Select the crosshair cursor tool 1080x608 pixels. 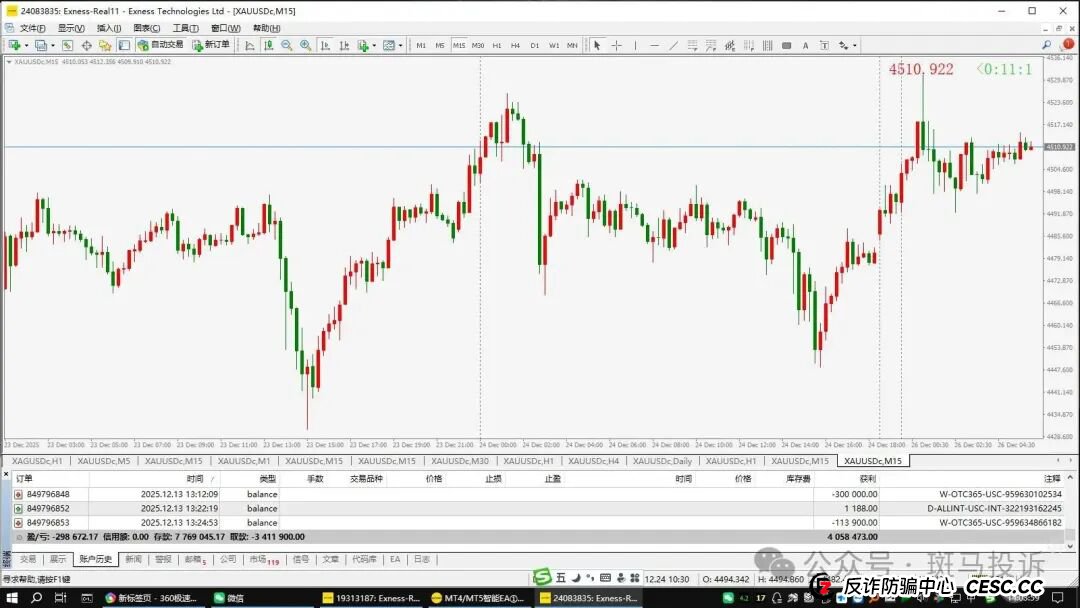(616, 45)
